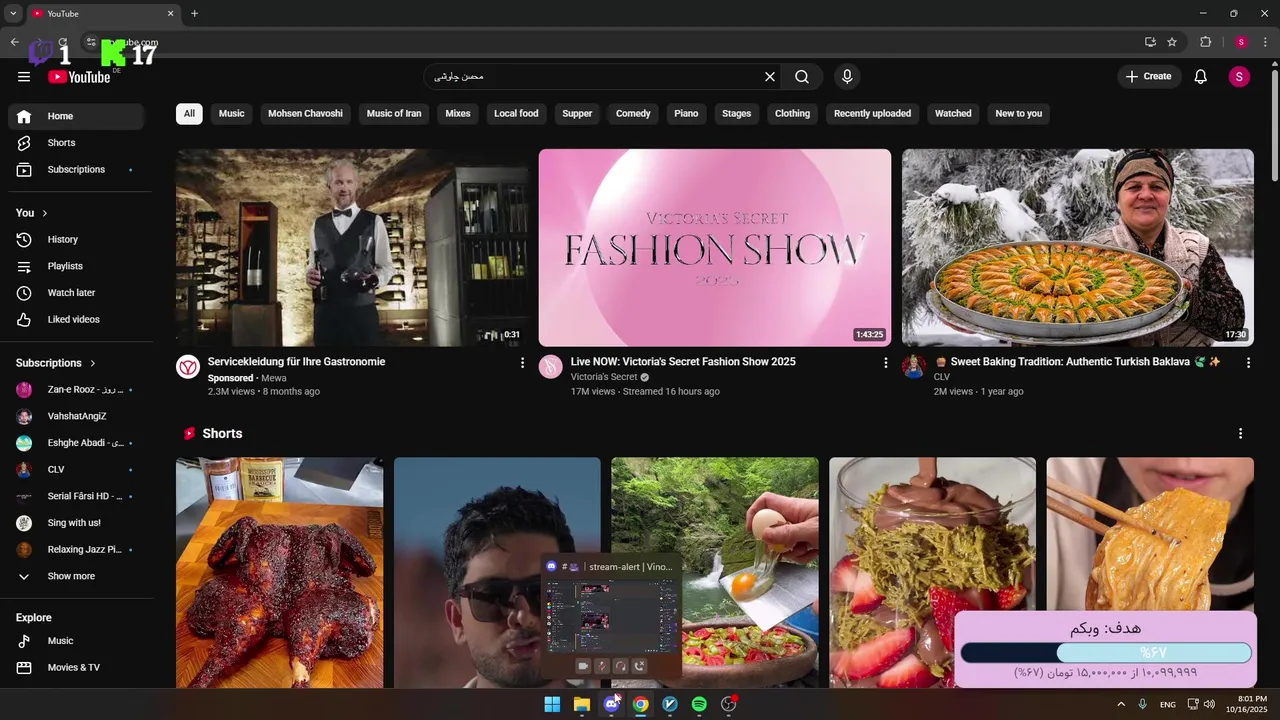Click the Create button
The width and height of the screenshot is (1280, 720).
point(1148,77)
